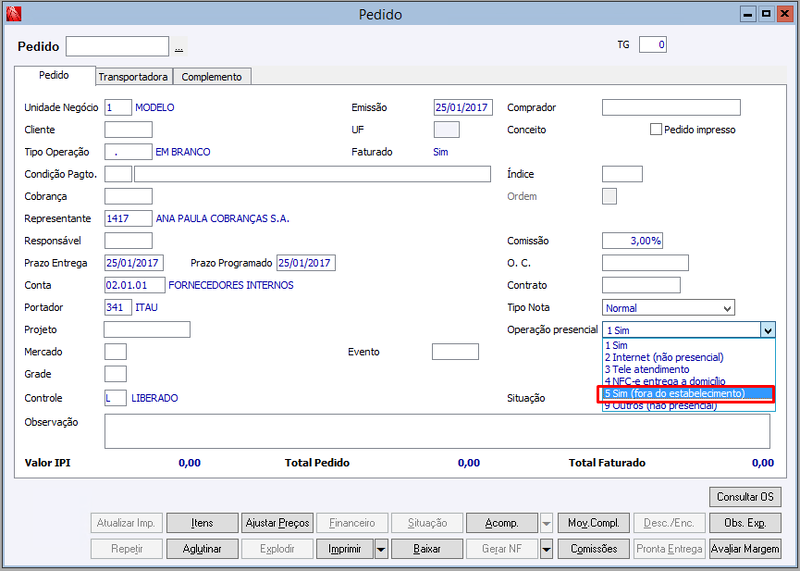Click the Avaliar Margem button
The image size is (800, 571).
click(745, 549)
